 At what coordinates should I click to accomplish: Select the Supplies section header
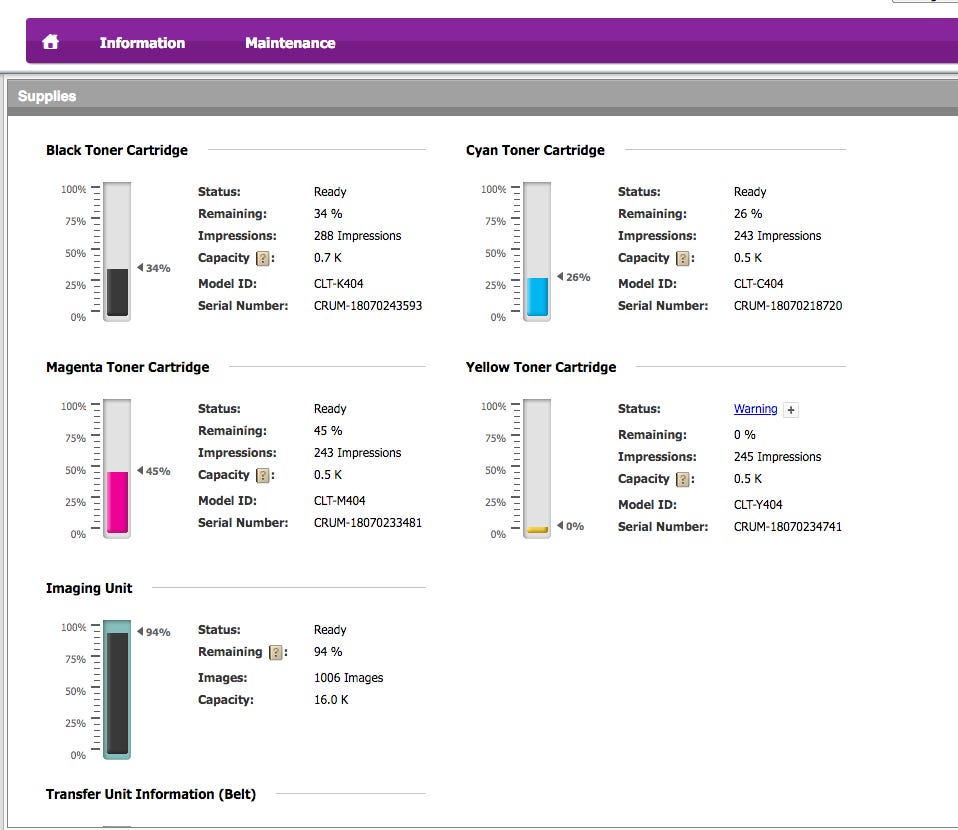tap(47, 96)
